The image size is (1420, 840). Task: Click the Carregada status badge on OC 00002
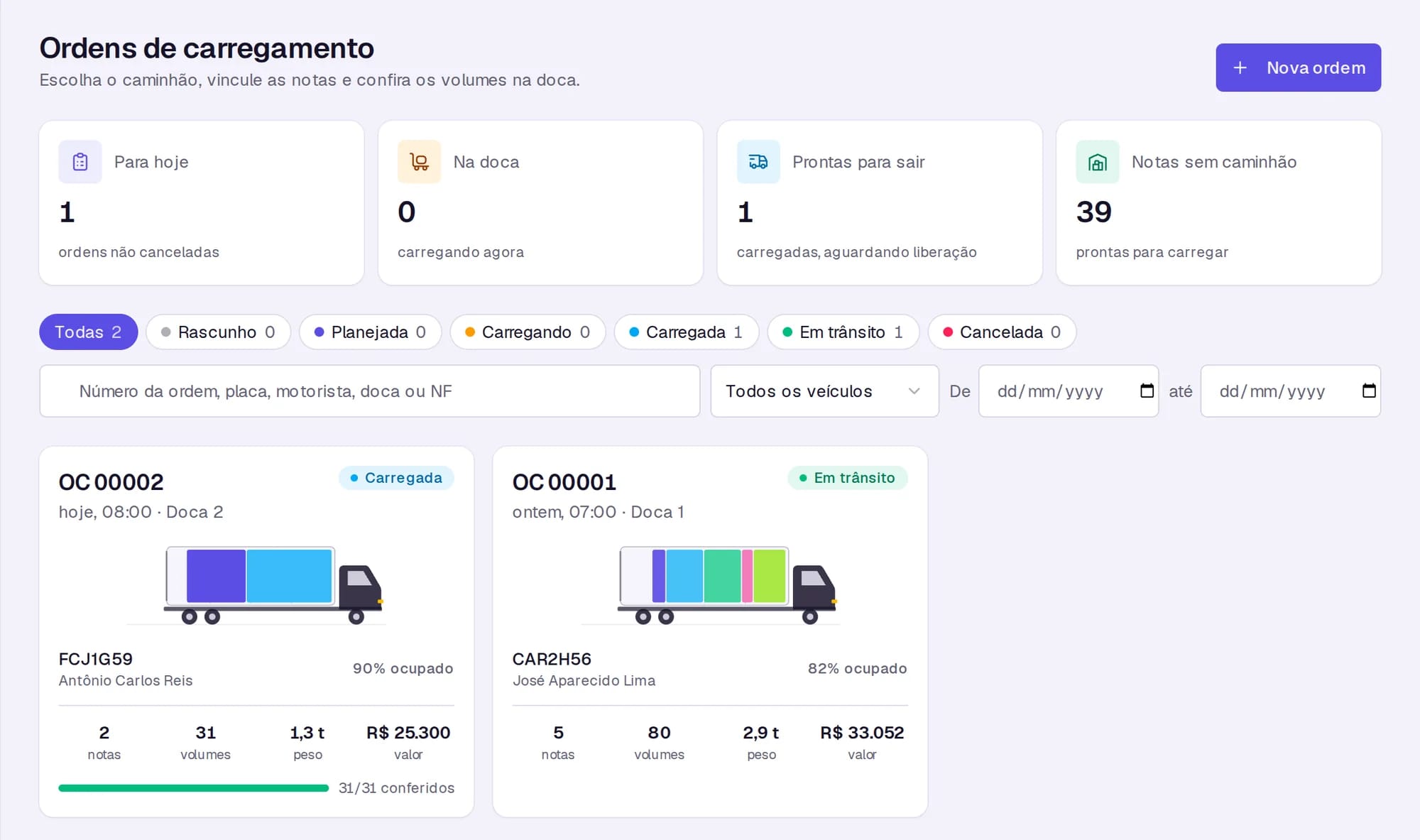pos(396,478)
